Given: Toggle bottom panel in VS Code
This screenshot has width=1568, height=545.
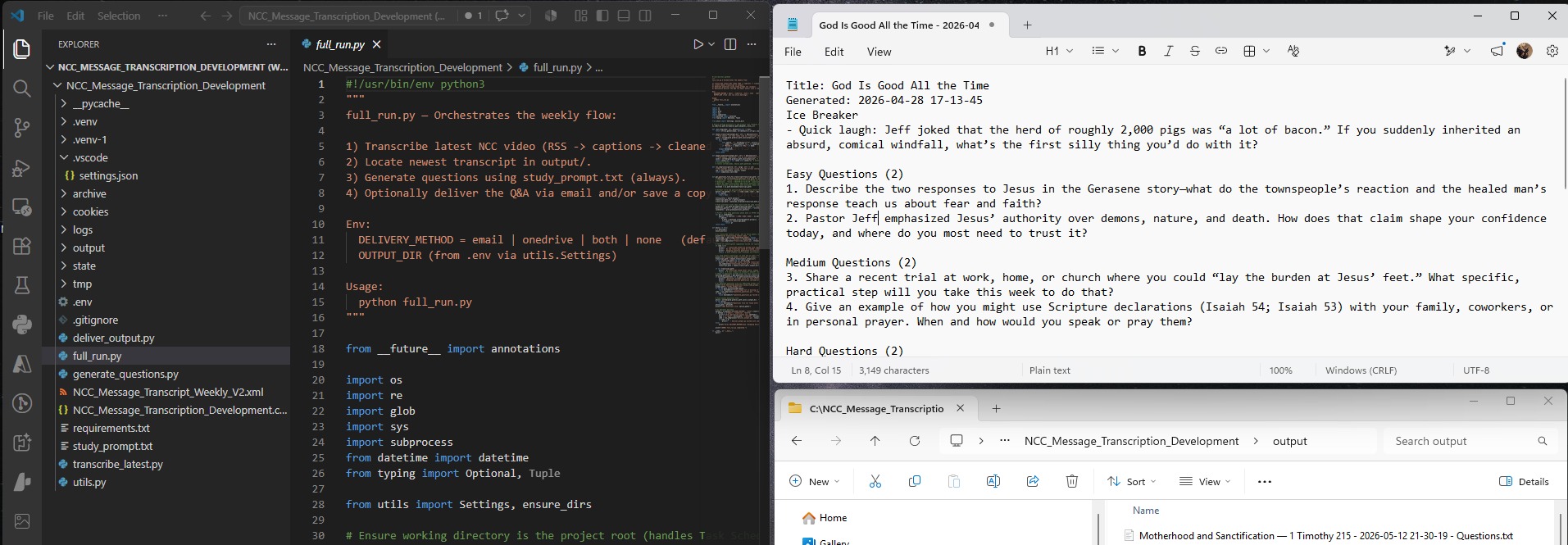Looking at the screenshot, I should 624,16.
